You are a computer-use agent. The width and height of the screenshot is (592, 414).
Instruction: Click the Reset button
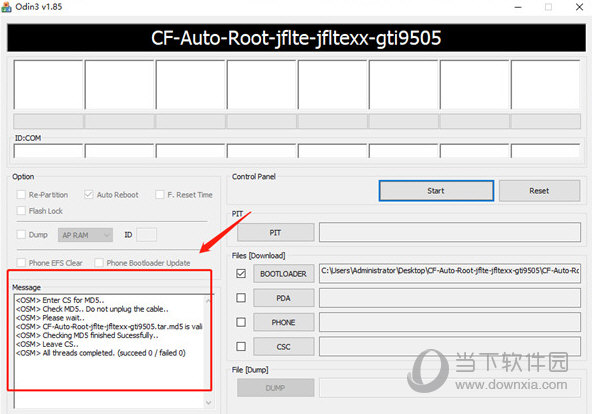(539, 191)
